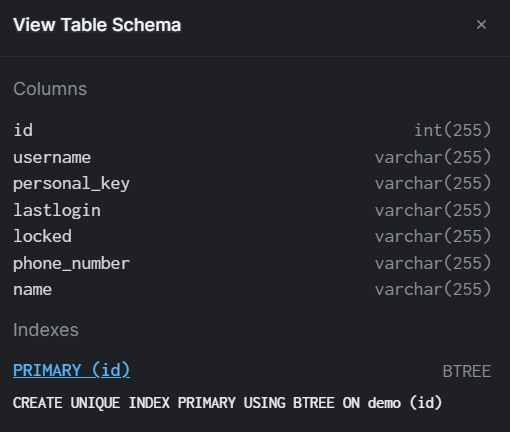Select the id column name
The height and width of the screenshot is (432, 510).
[x=23, y=130]
